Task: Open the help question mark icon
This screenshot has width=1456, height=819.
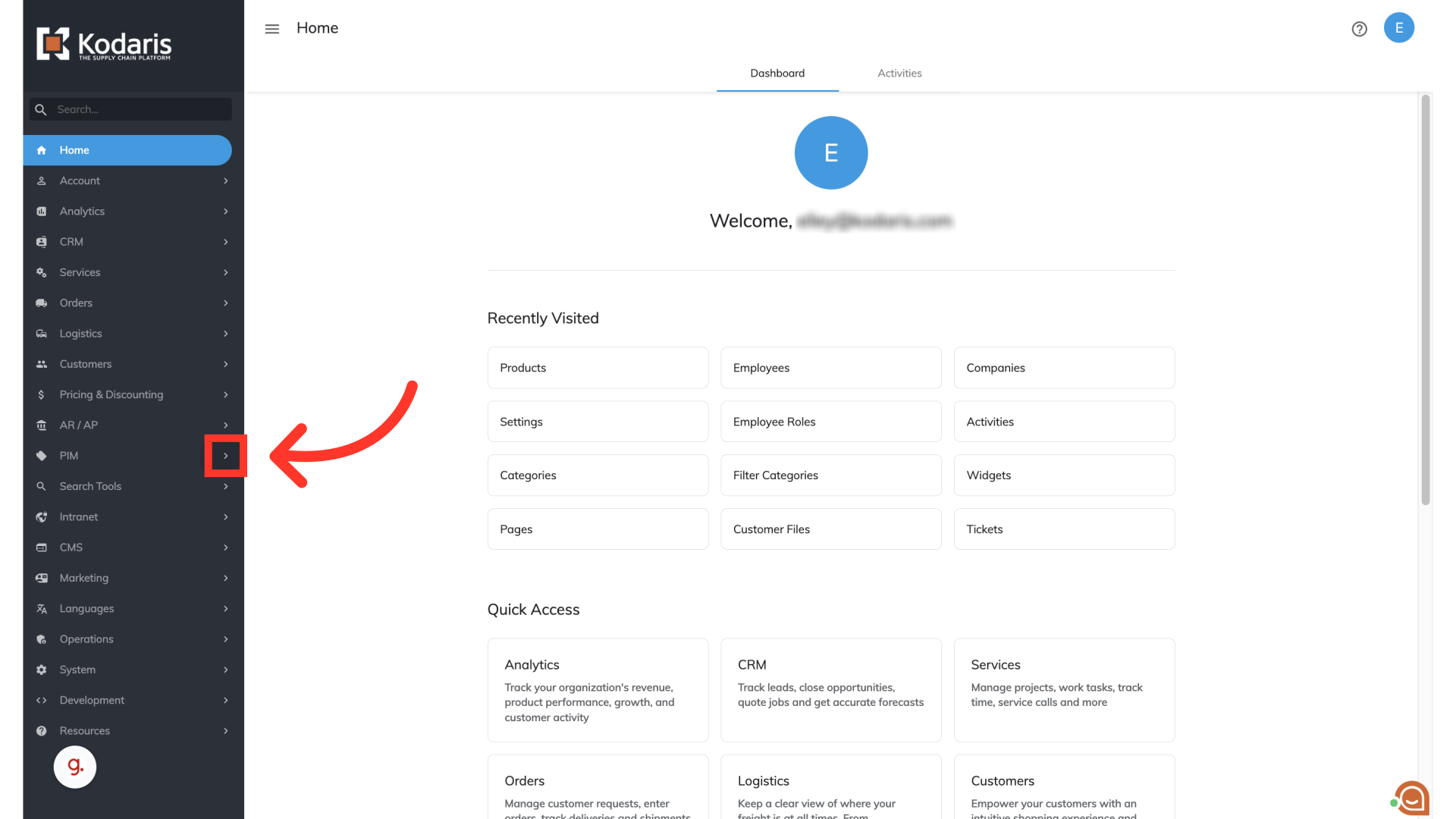Action: click(x=1359, y=29)
